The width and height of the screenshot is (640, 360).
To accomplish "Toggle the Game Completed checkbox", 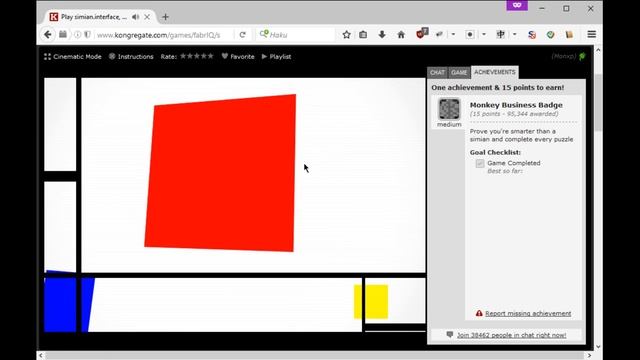I will click(x=480, y=163).
